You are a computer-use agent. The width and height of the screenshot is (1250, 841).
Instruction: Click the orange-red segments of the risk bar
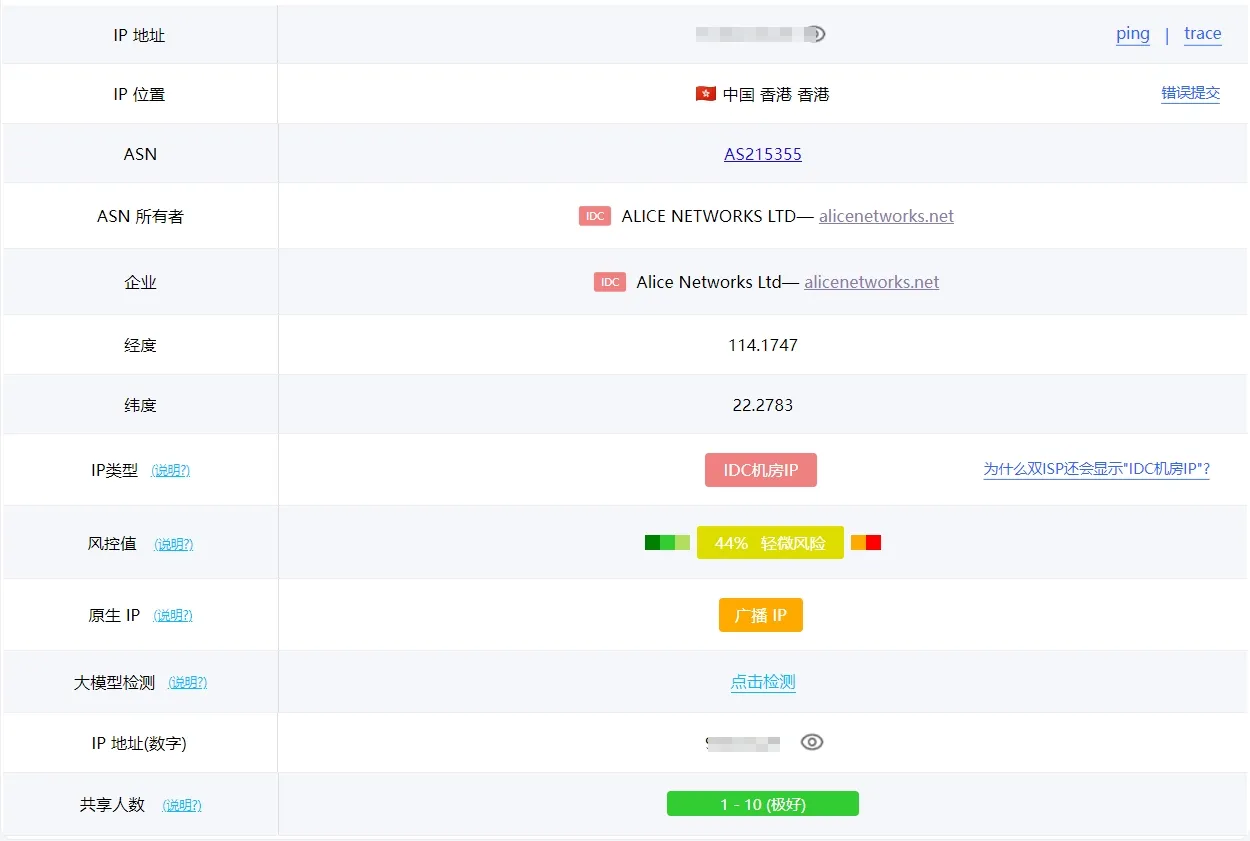pyautogui.click(x=866, y=543)
